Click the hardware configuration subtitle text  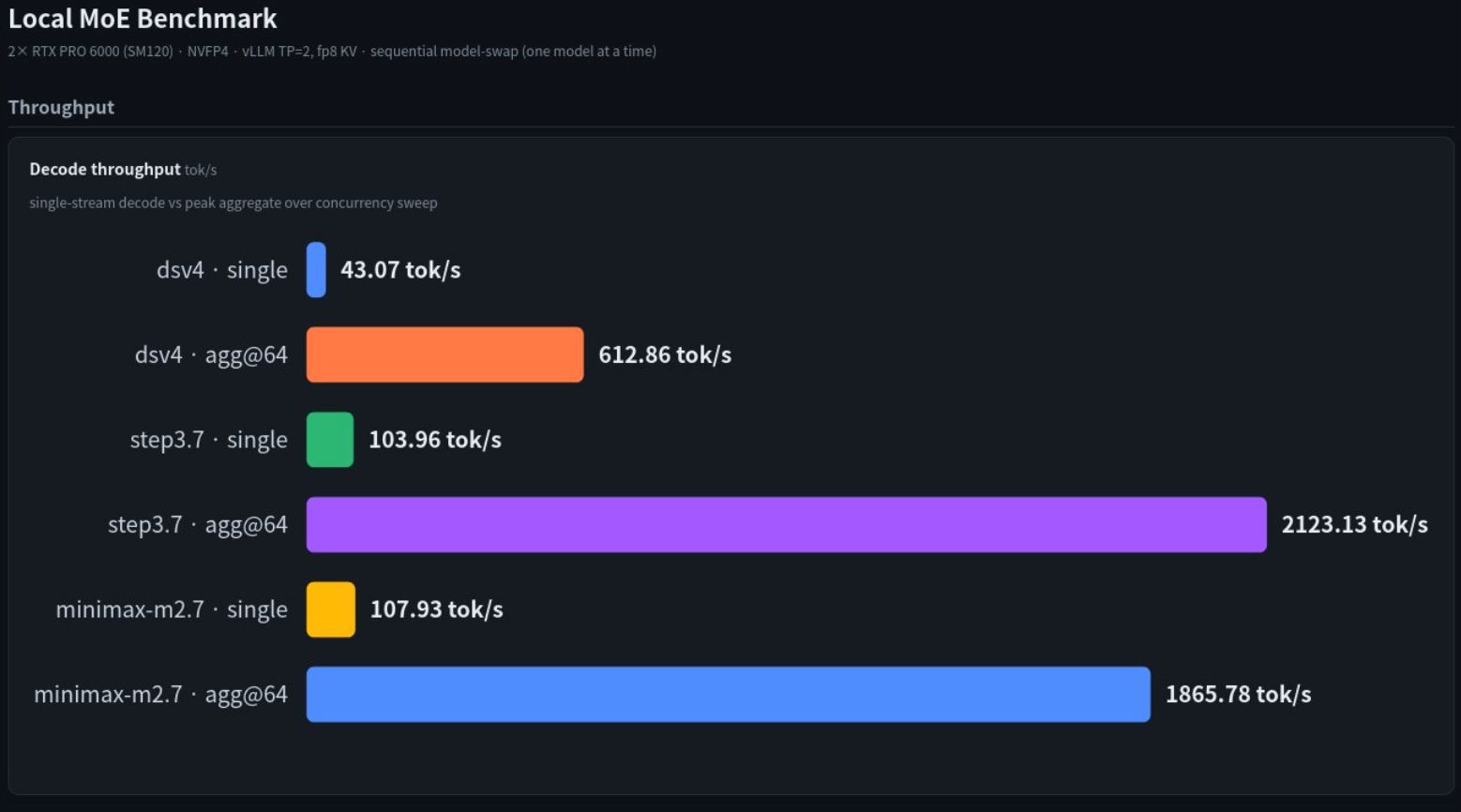pyautogui.click(x=332, y=52)
